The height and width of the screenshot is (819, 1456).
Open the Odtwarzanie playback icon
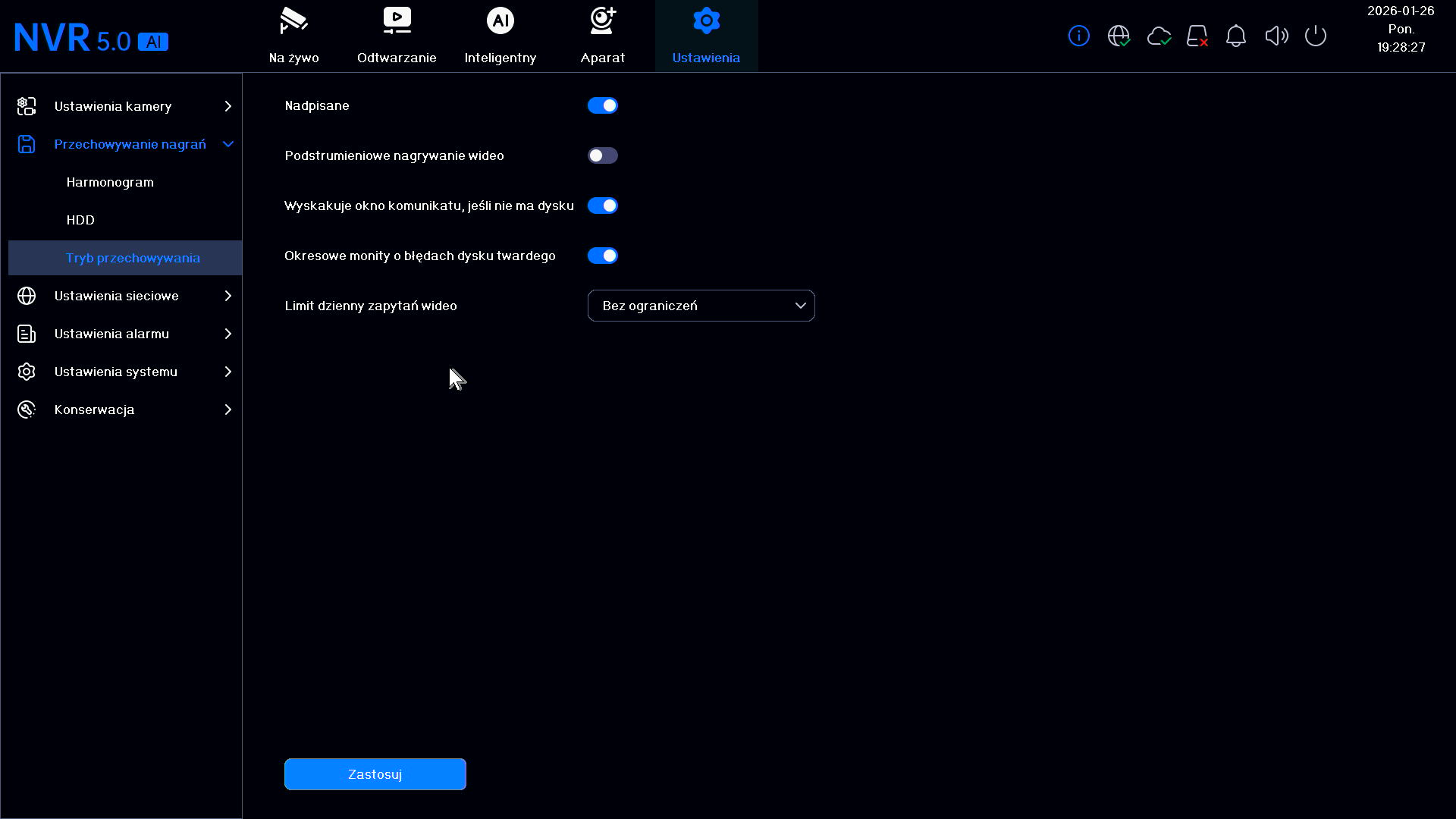[397, 21]
